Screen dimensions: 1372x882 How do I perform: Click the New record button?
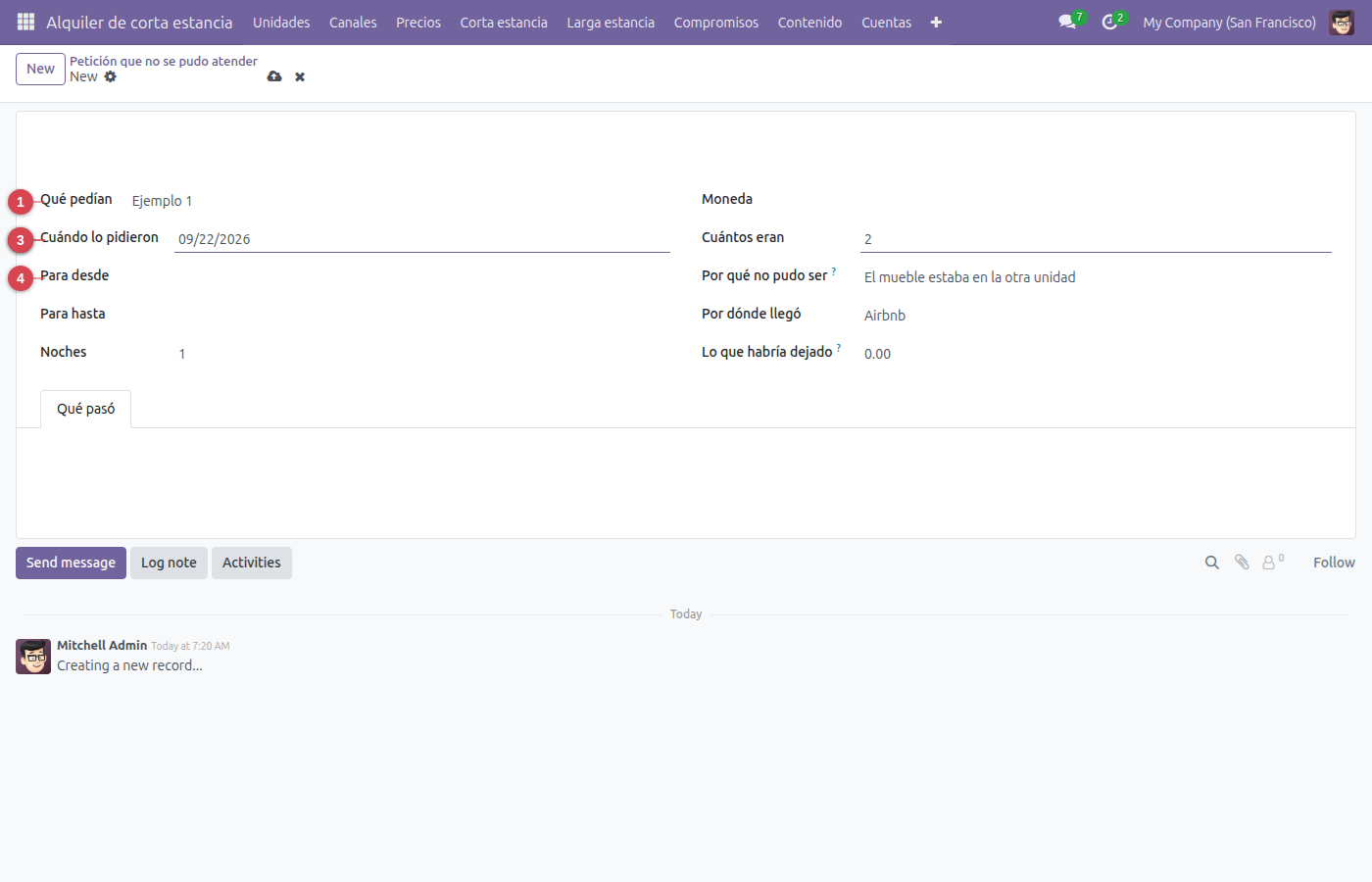[x=40, y=69]
